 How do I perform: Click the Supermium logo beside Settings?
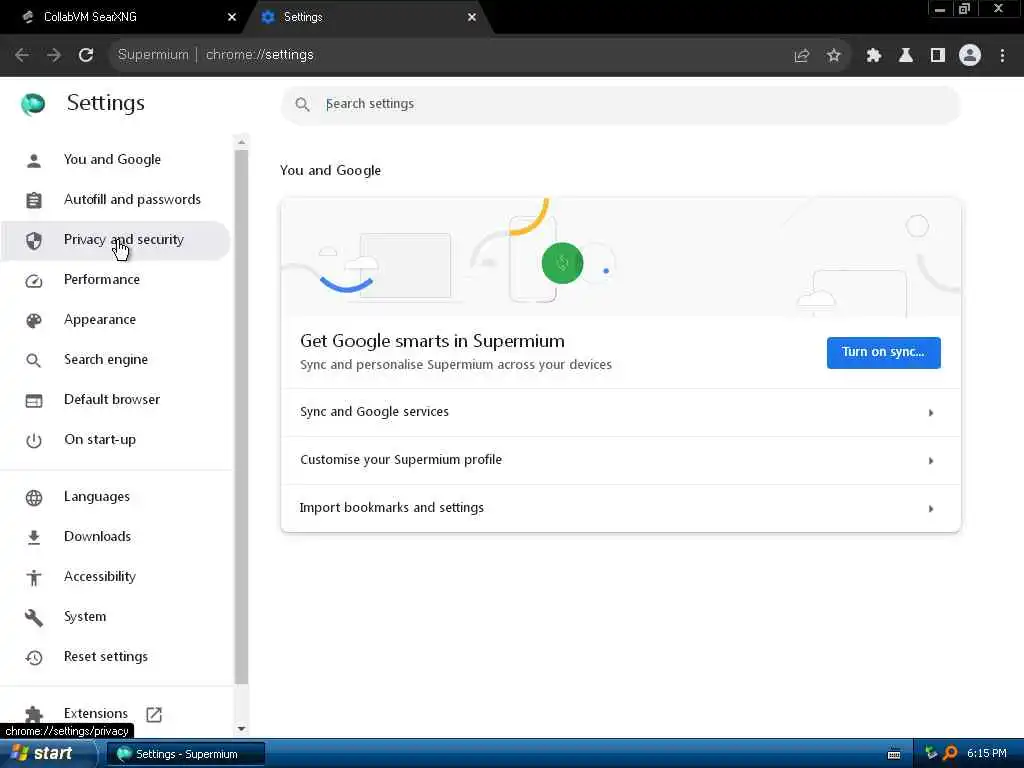point(33,103)
